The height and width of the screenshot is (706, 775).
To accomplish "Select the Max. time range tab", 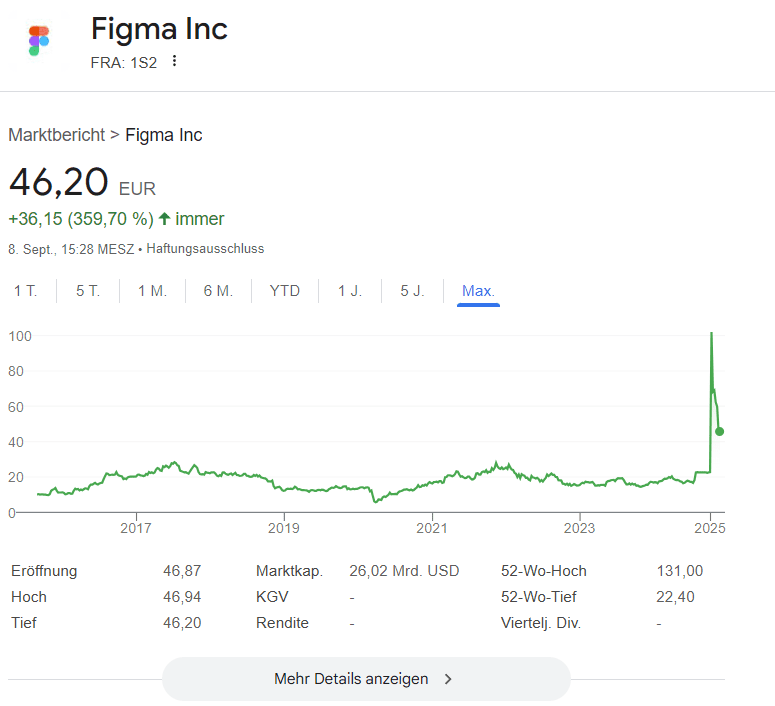I will pos(478,291).
